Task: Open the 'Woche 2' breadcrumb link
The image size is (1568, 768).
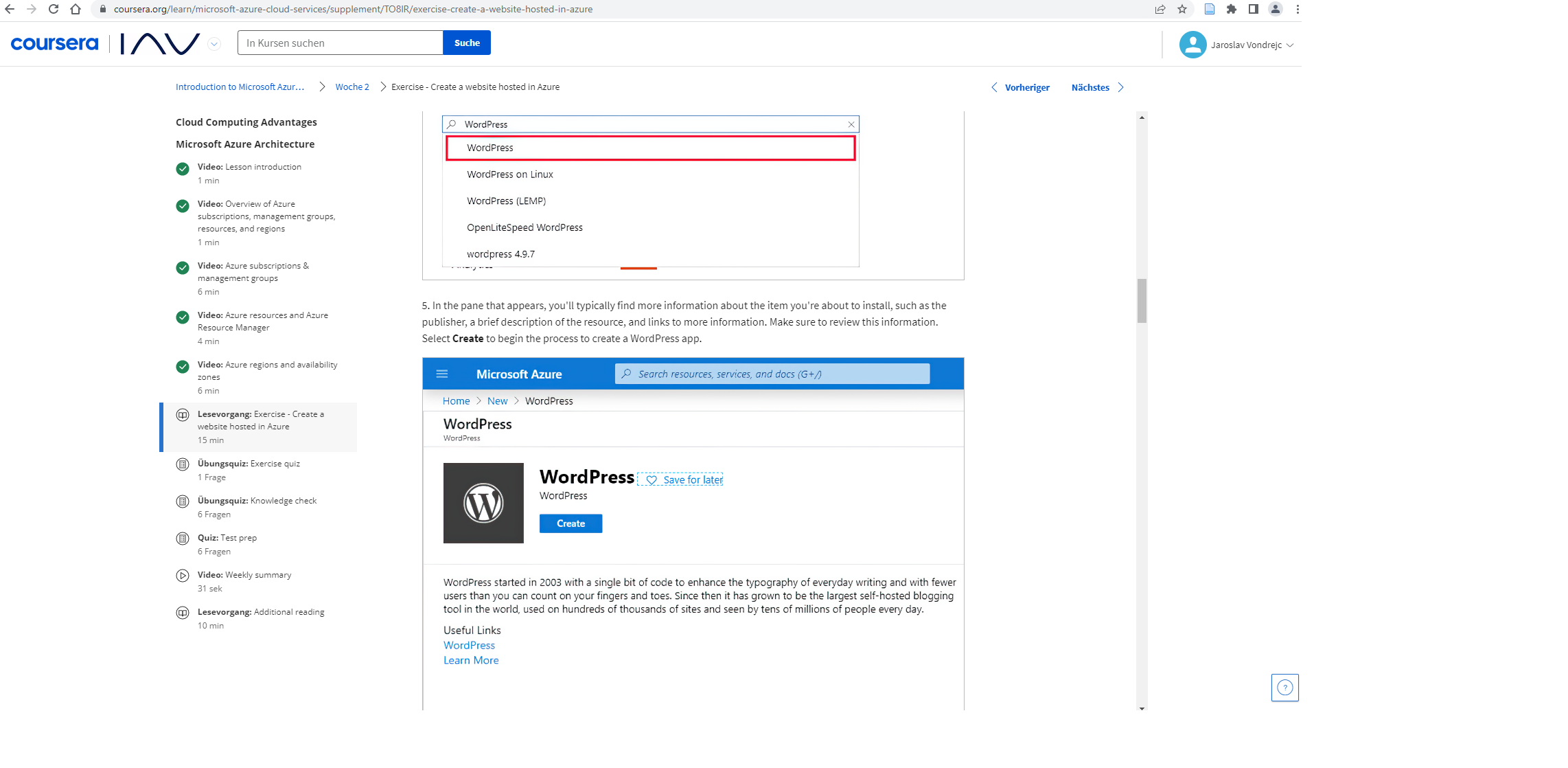Action: click(x=352, y=87)
